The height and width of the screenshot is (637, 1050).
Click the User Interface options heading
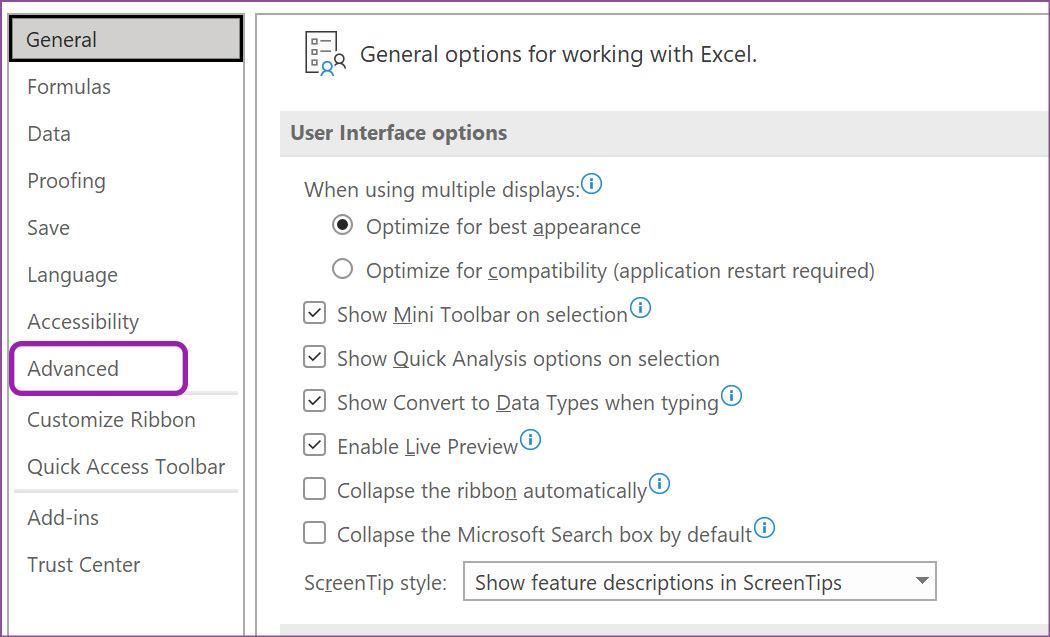pyautogui.click(x=398, y=133)
